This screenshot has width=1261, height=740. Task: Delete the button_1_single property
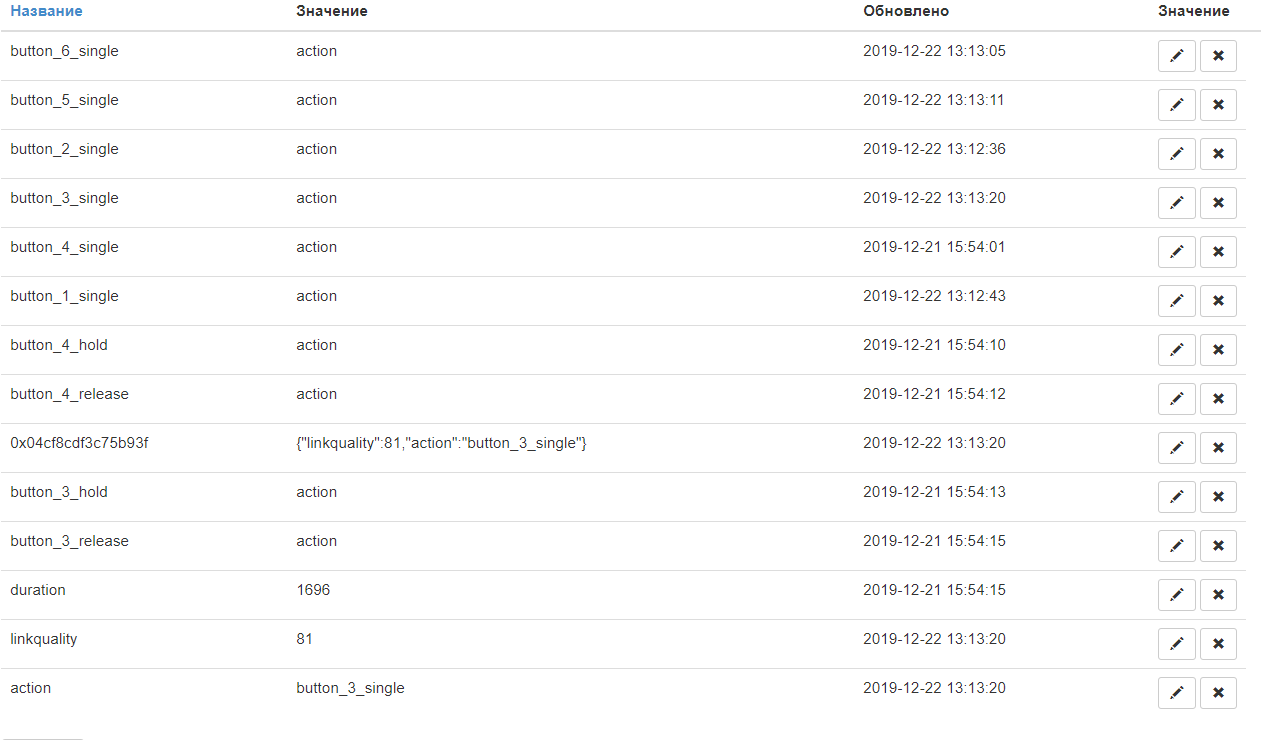coord(1218,301)
